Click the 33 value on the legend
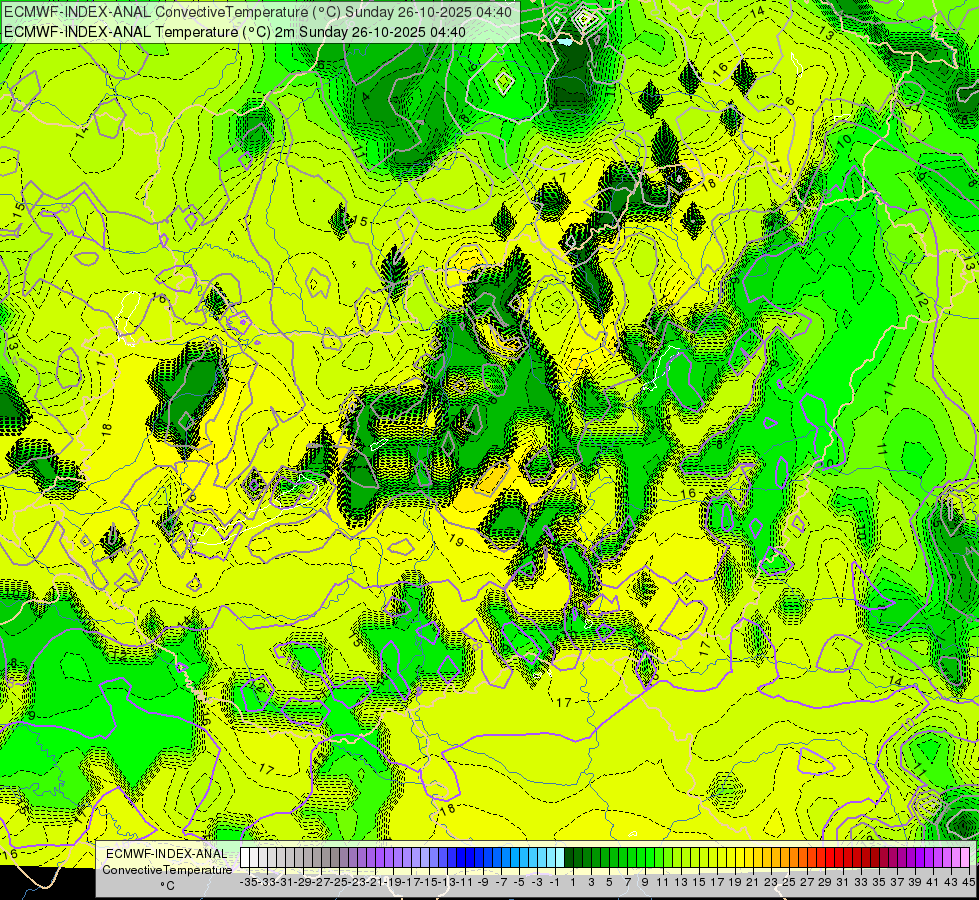This screenshot has height=900, width=979. 862,882
